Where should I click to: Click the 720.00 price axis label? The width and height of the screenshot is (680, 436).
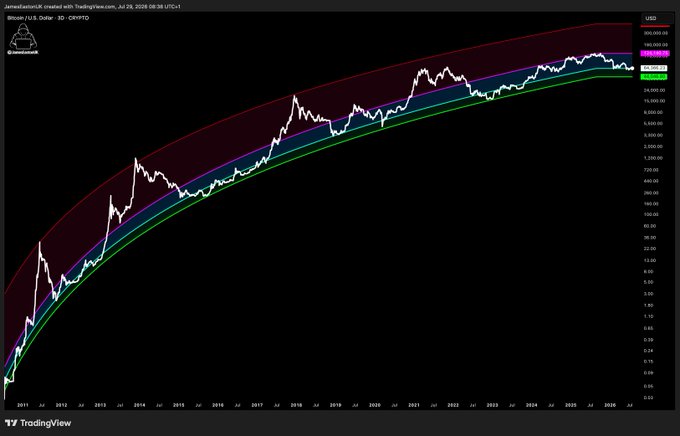click(652, 170)
